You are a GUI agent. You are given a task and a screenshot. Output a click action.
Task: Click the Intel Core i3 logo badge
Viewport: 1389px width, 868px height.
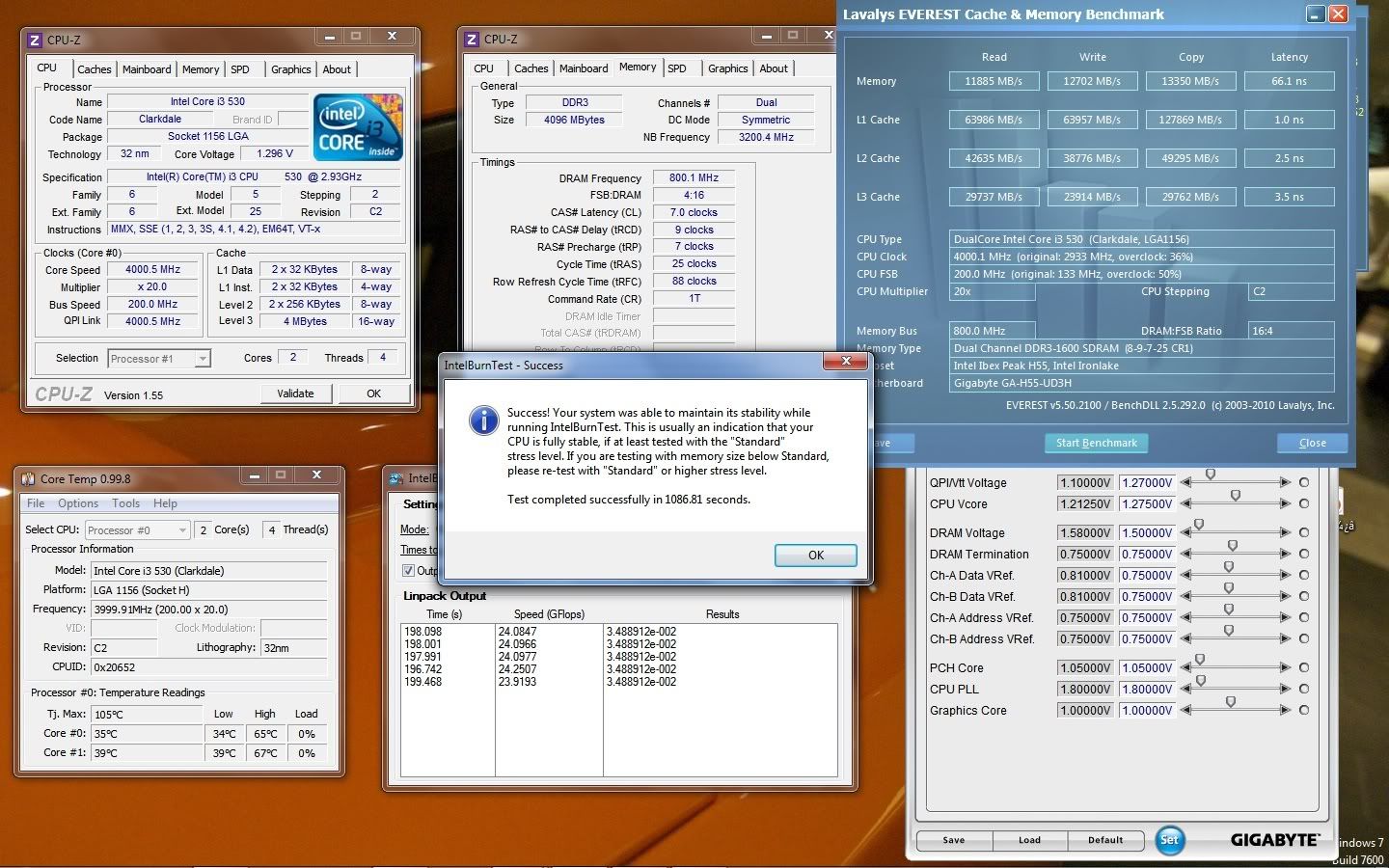(358, 126)
